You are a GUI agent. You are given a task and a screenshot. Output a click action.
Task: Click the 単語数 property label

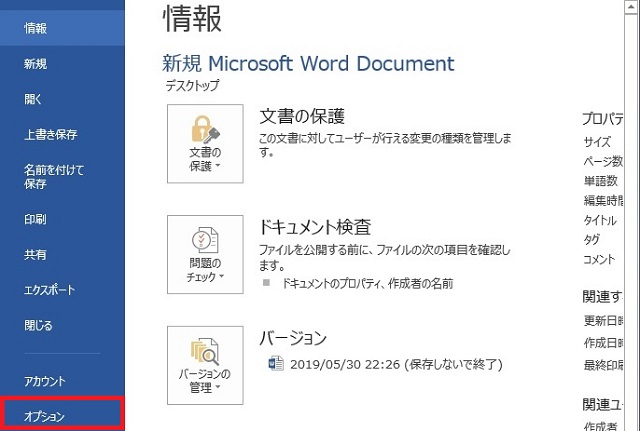(600, 181)
